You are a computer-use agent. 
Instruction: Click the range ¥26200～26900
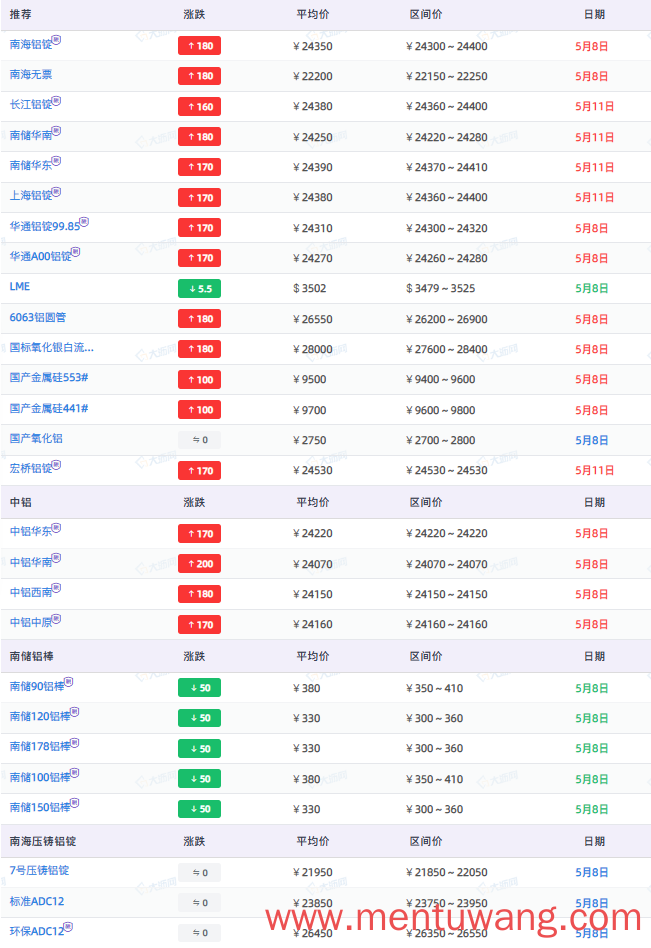click(x=447, y=319)
